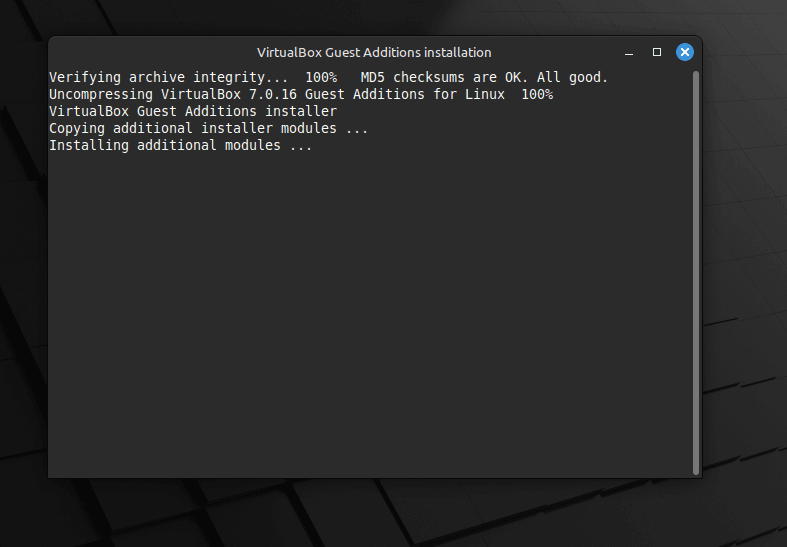
Task: Click the word "Linux" in the output
Action: point(484,94)
